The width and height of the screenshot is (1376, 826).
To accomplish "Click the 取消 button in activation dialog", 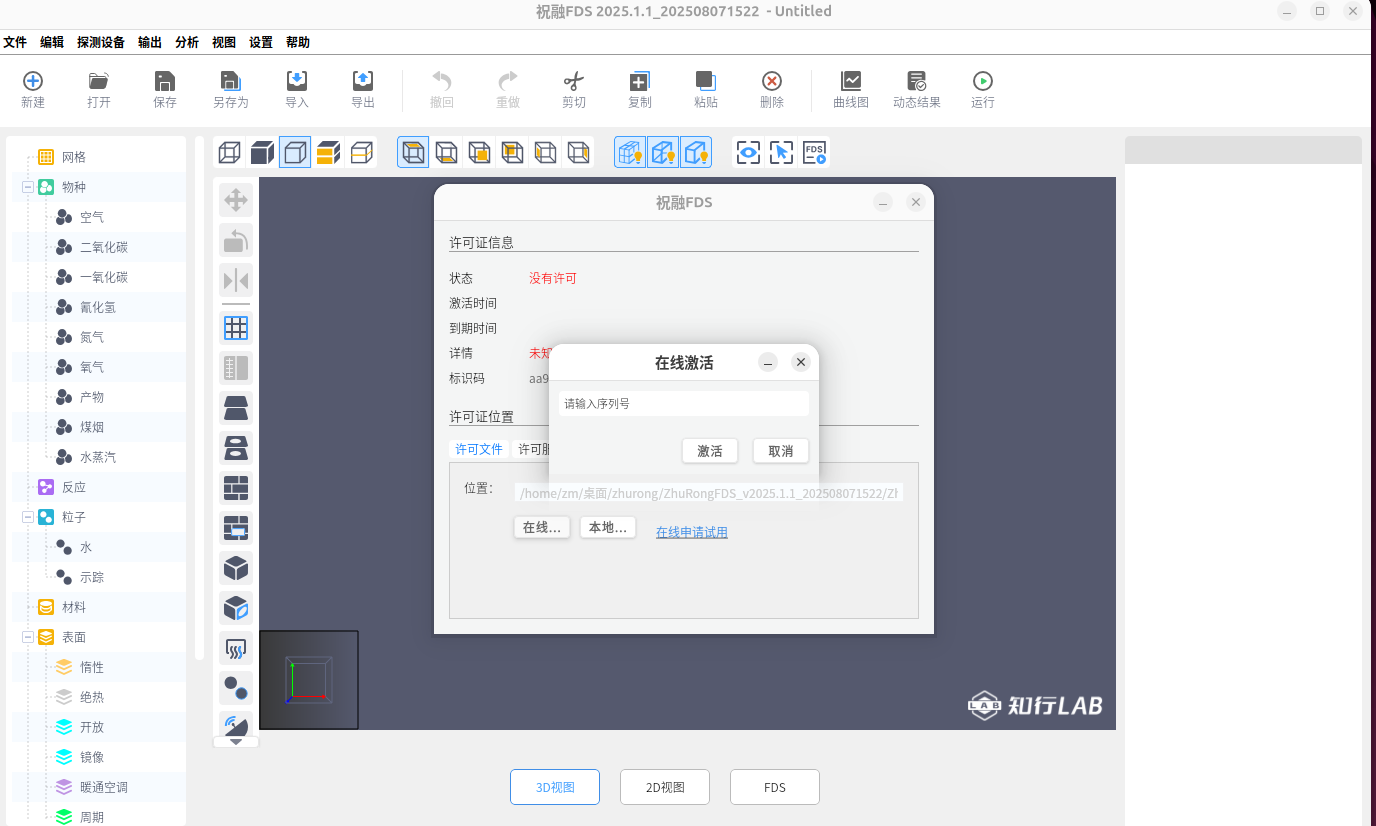I will pos(781,451).
